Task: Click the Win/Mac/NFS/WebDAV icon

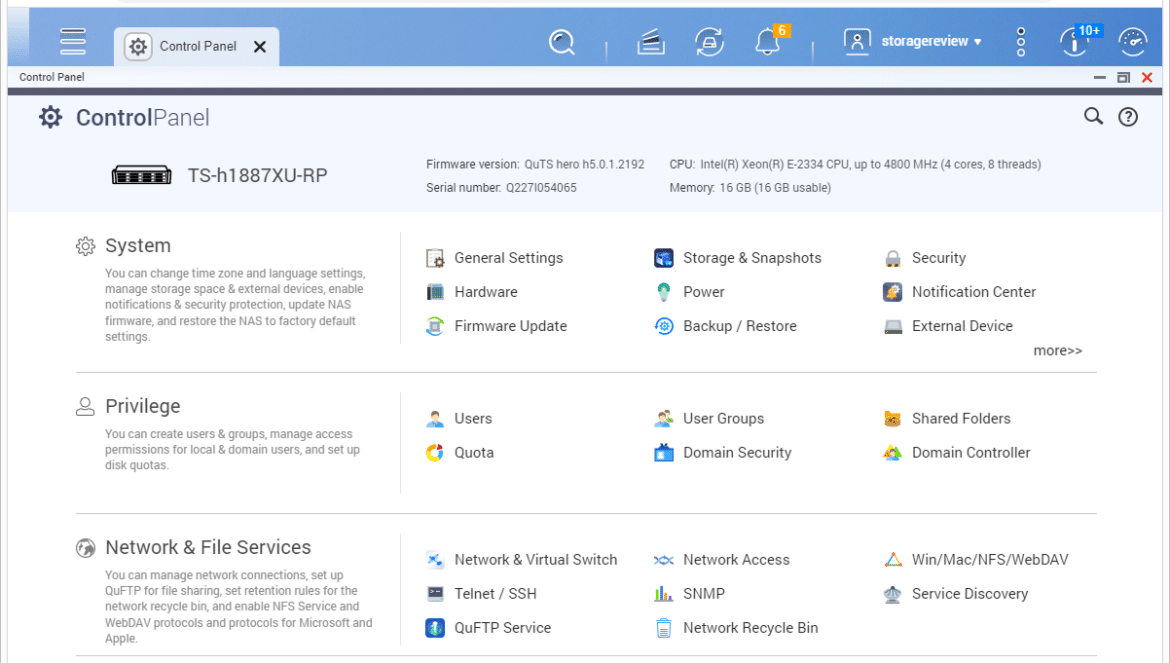Action: pyautogui.click(x=892, y=559)
